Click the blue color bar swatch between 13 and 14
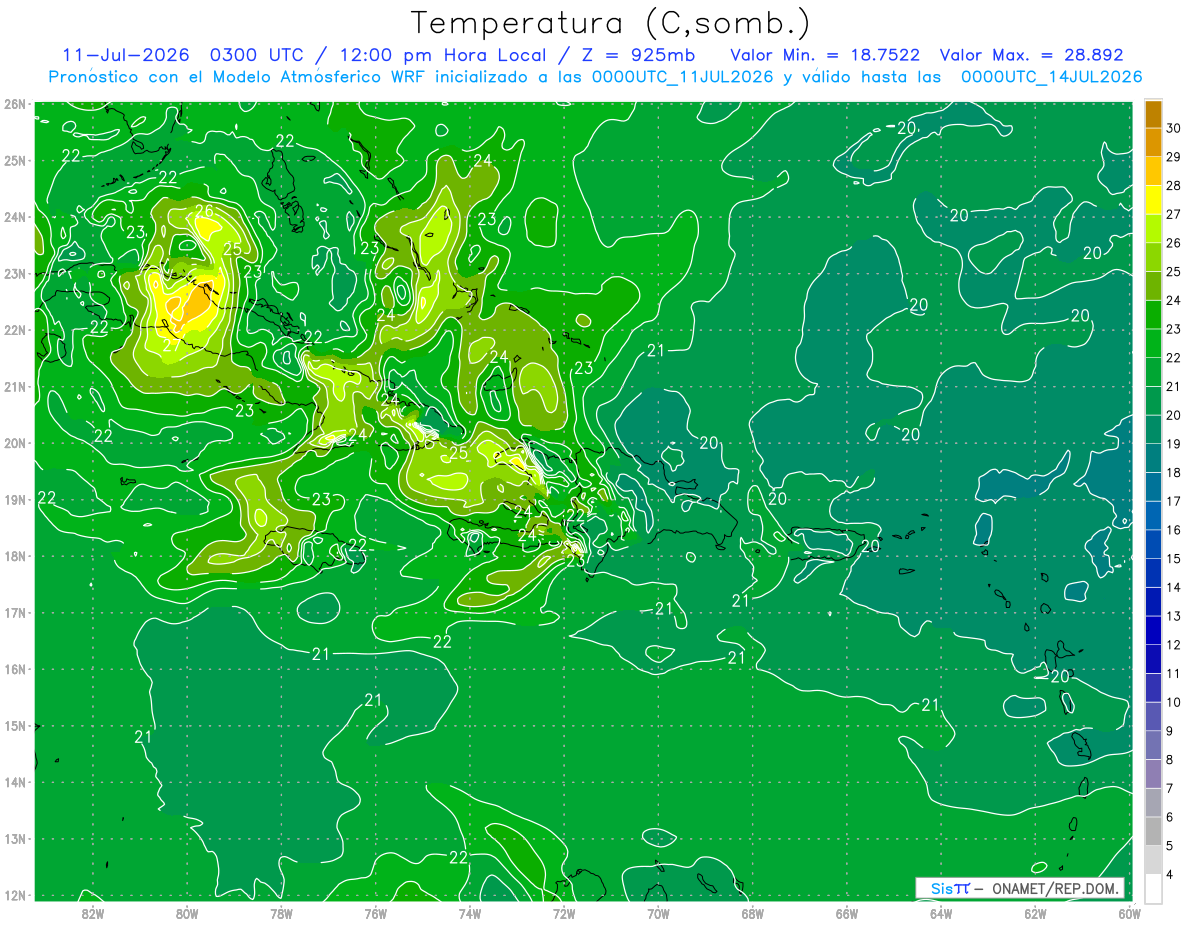The width and height of the screenshot is (1200, 927). point(1153,601)
